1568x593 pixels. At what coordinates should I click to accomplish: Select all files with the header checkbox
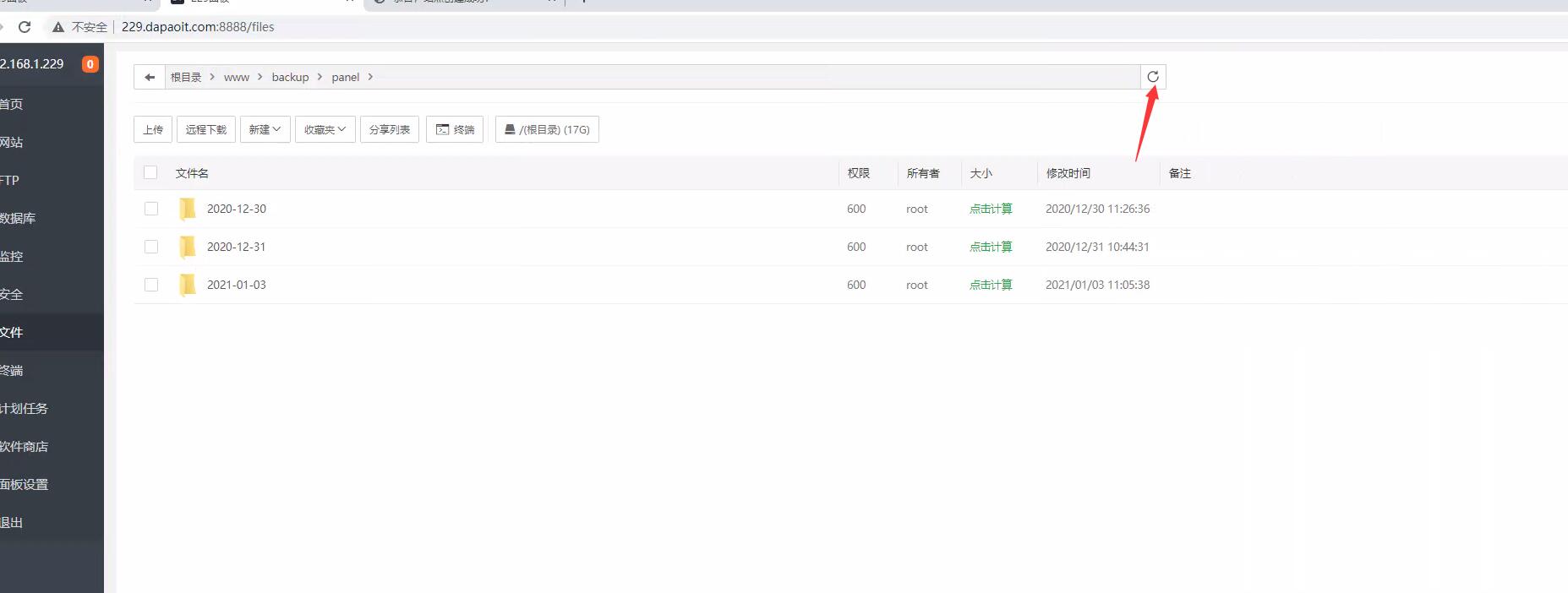coord(150,172)
